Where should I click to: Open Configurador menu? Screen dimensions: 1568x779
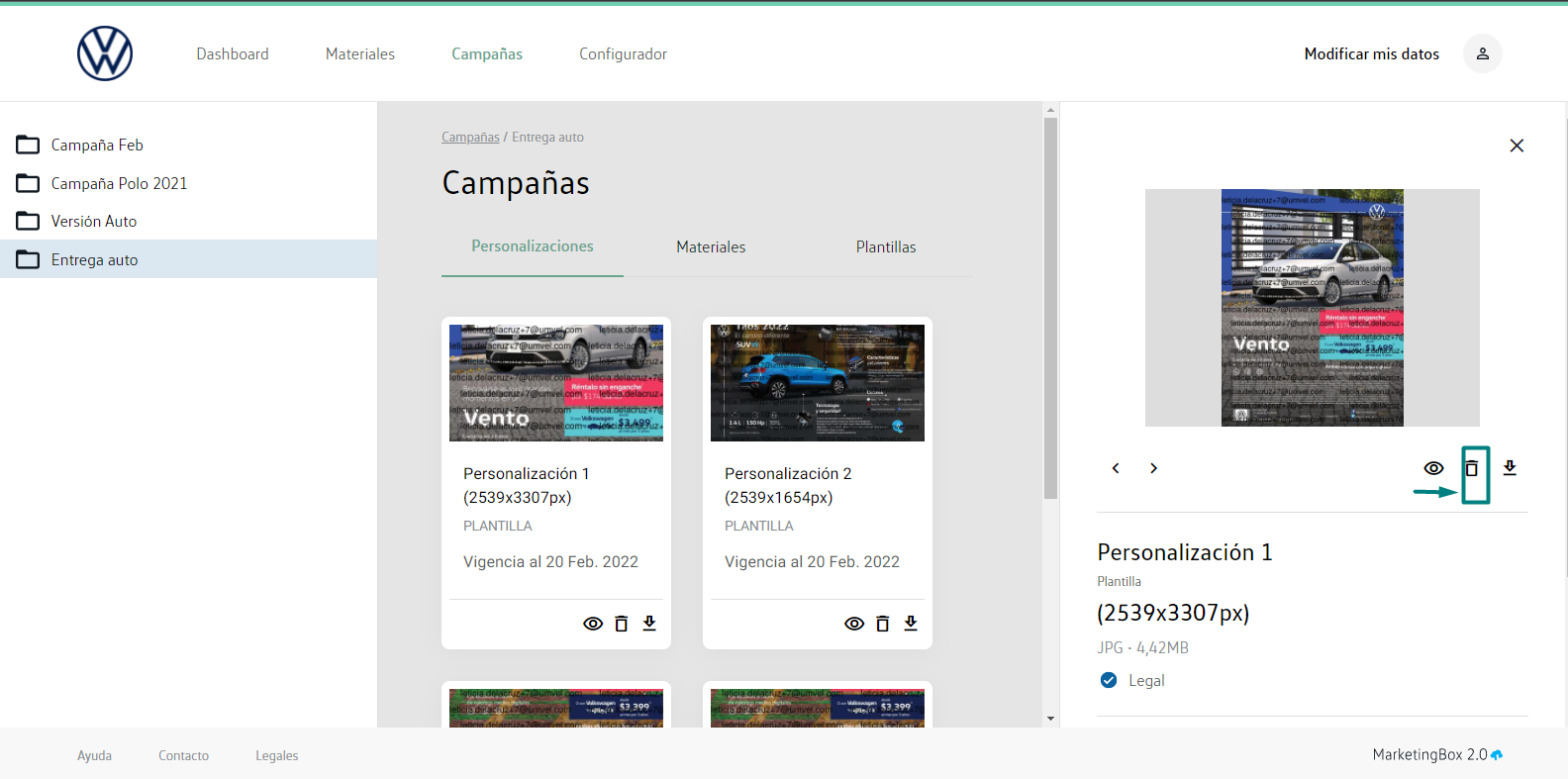623,53
